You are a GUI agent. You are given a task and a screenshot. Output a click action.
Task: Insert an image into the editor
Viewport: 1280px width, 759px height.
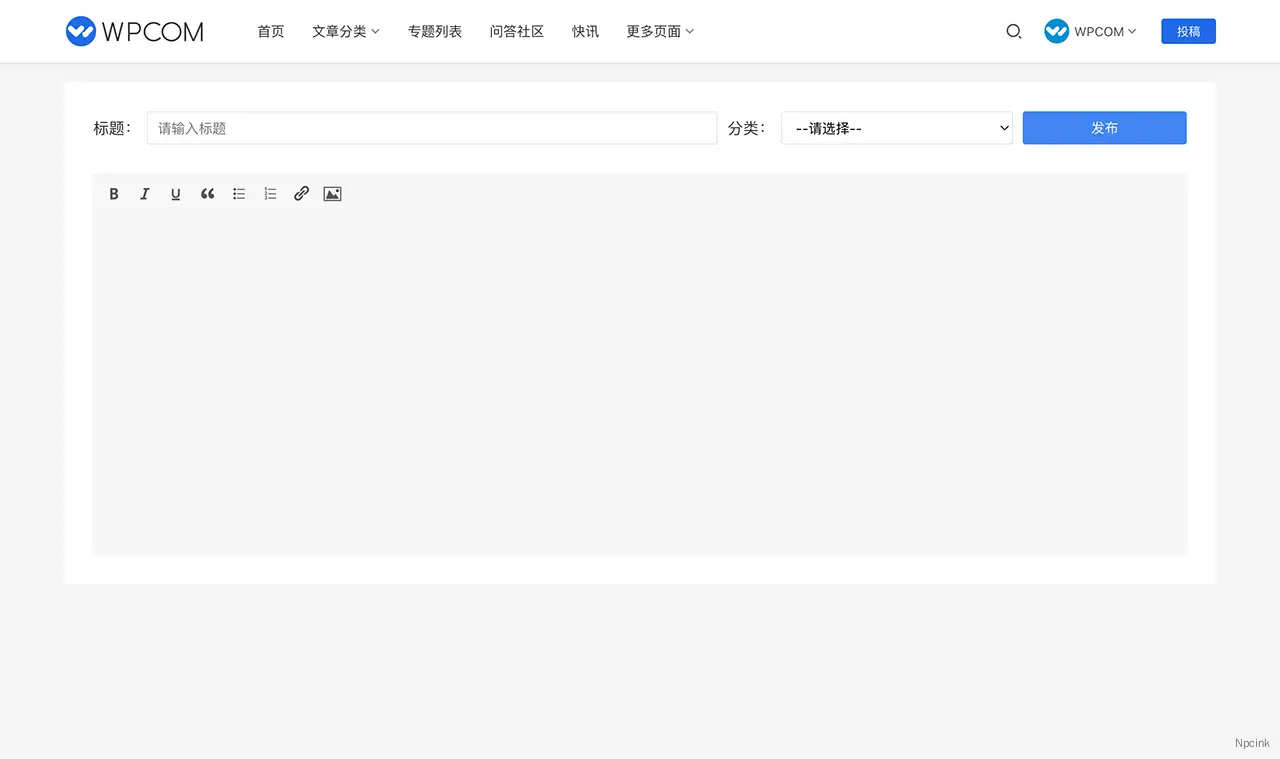pos(332,193)
